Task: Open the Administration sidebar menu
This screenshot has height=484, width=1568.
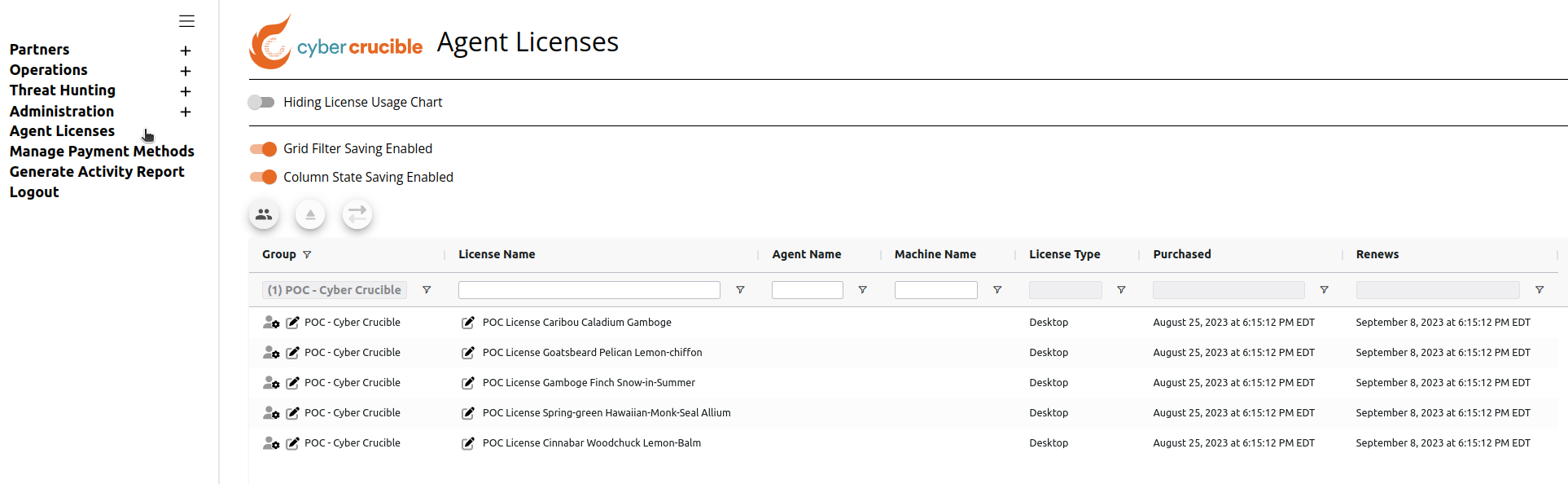Action: [62, 112]
